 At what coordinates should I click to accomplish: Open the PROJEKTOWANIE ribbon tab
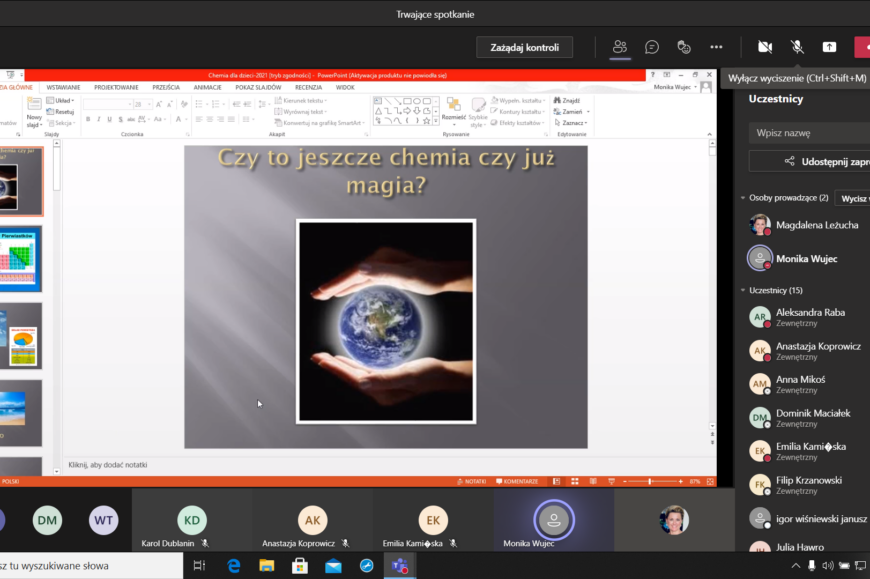click(x=116, y=87)
